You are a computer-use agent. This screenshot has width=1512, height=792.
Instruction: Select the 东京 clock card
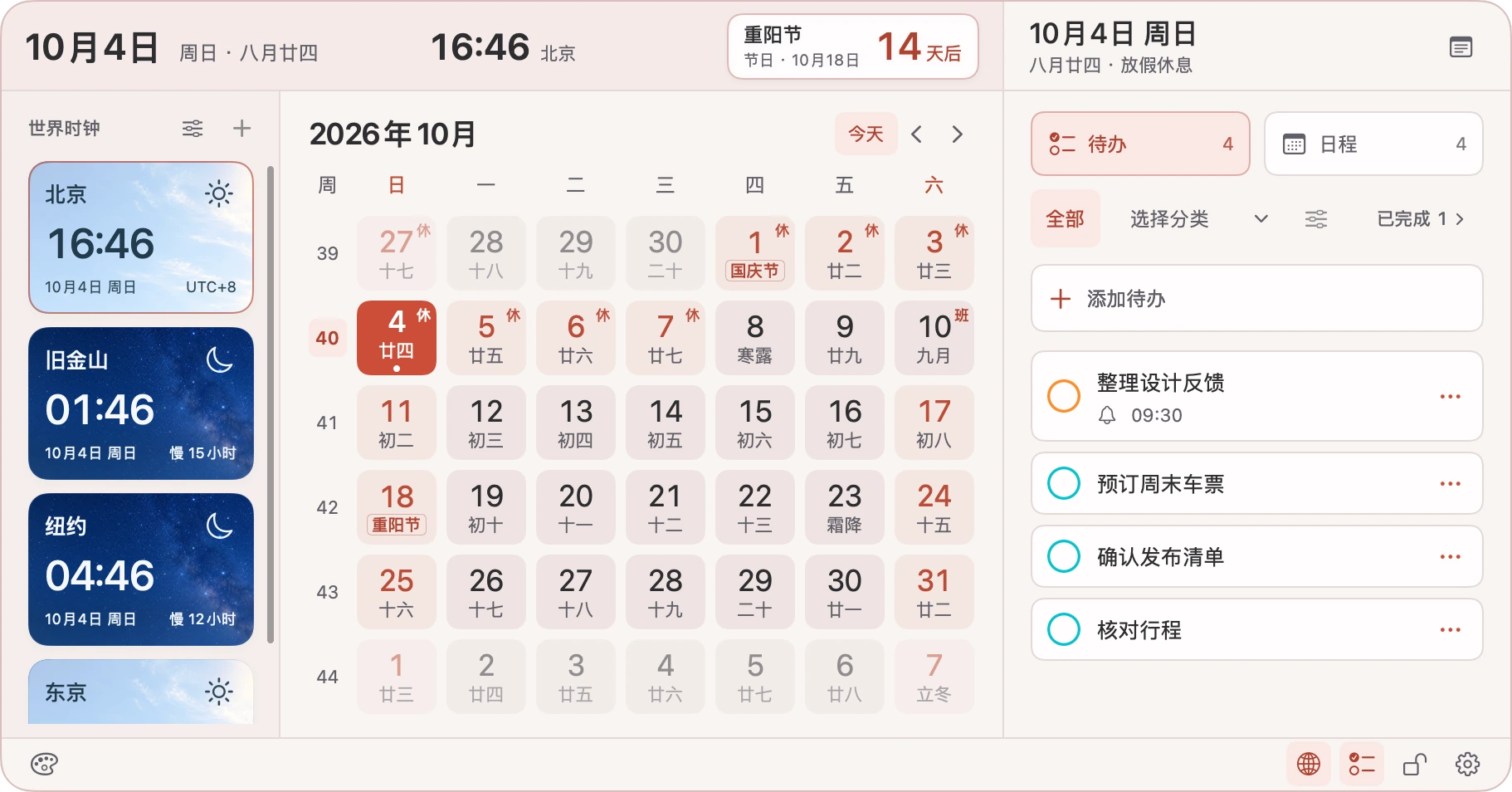[x=141, y=692]
